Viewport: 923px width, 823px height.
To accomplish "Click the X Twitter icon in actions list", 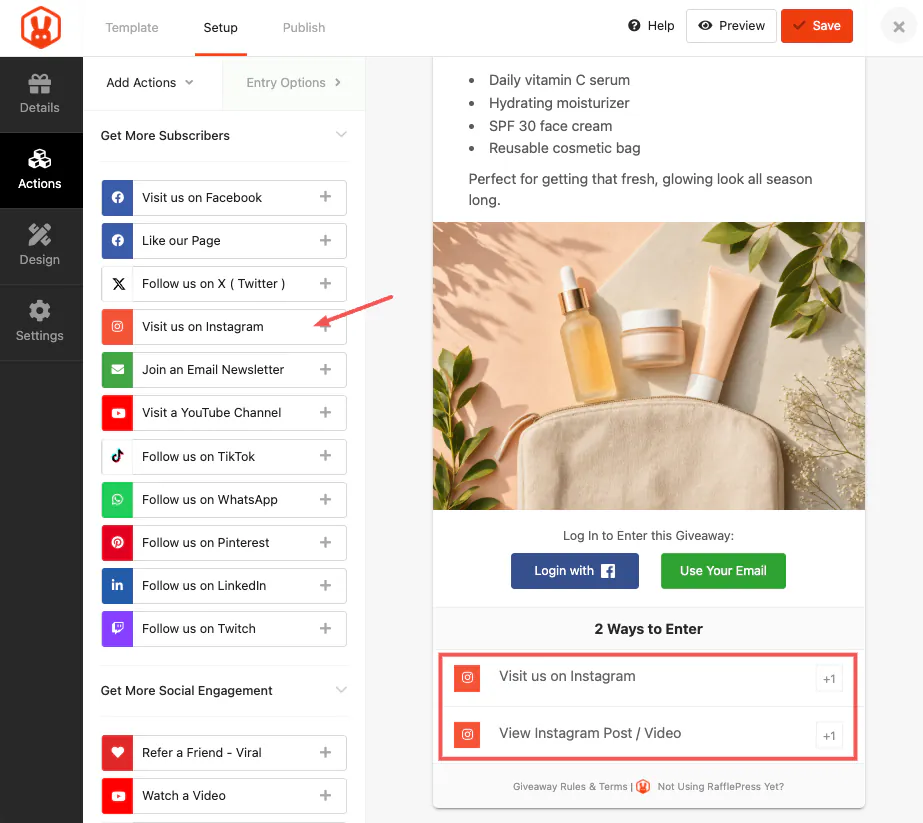I will tap(118, 284).
